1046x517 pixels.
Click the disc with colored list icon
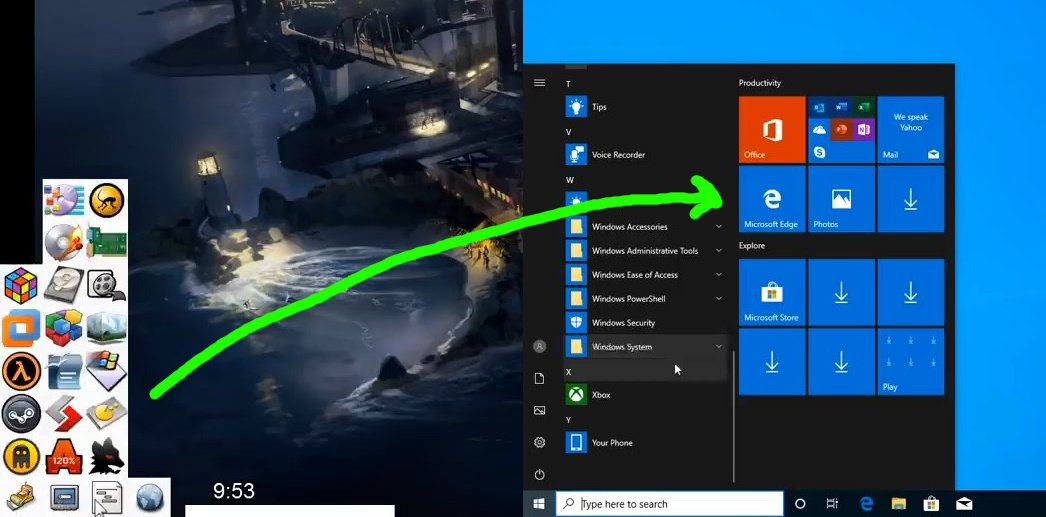(x=64, y=199)
